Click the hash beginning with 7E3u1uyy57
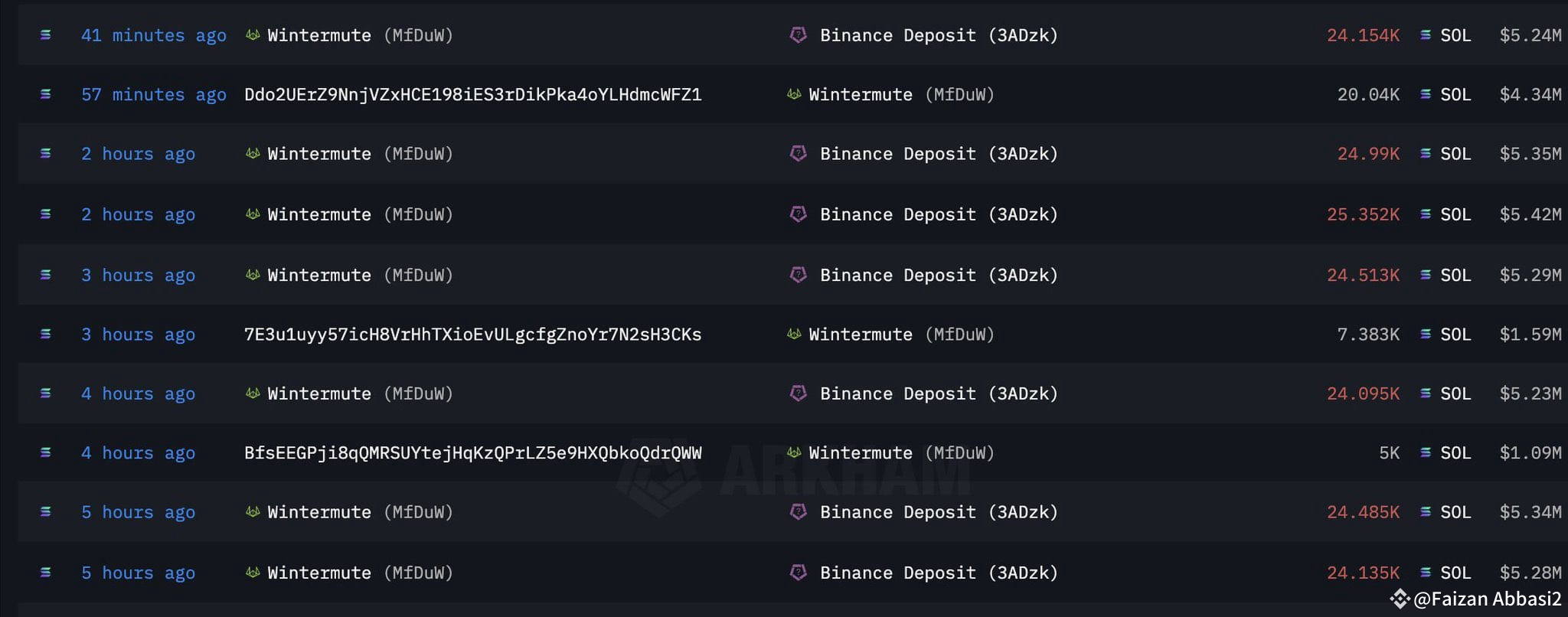This screenshot has width=1568, height=617. click(472, 335)
